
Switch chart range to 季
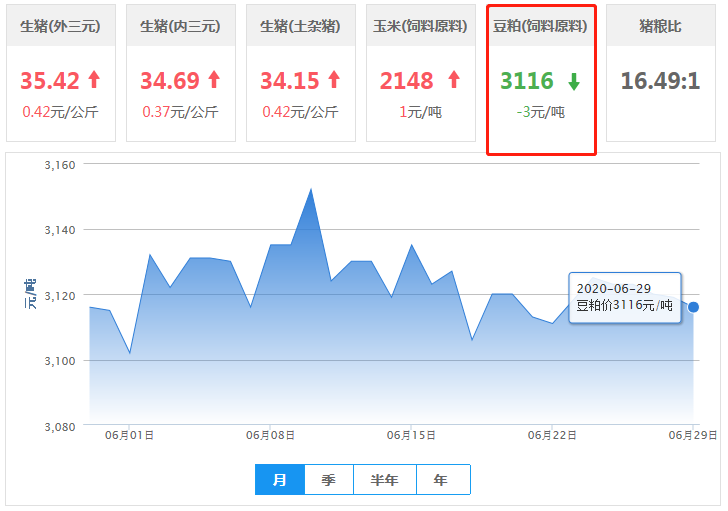point(329,480)
